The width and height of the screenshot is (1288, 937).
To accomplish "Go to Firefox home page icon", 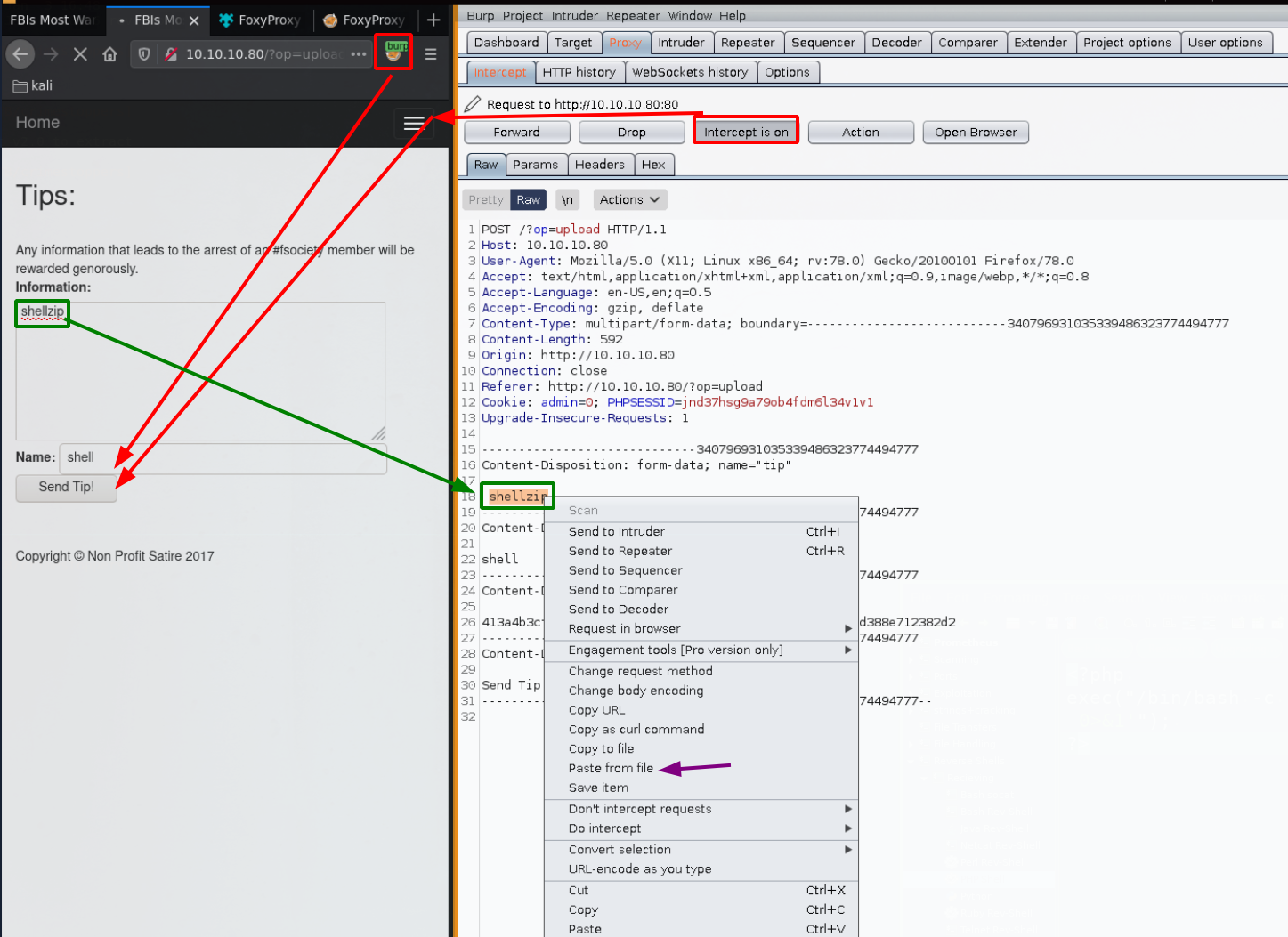I will click(x=109, y=54).
